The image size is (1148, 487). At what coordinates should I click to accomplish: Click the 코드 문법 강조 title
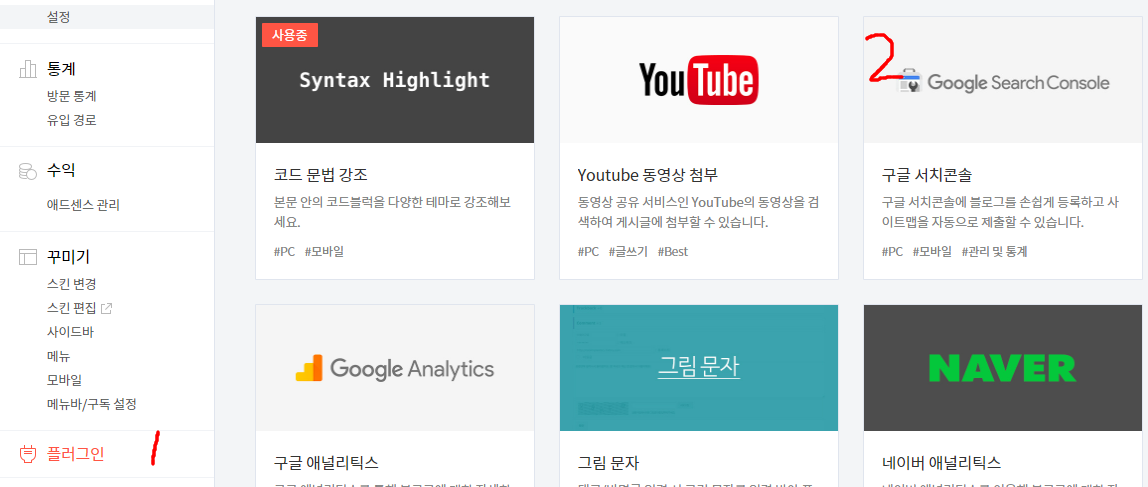coord(321,175)
